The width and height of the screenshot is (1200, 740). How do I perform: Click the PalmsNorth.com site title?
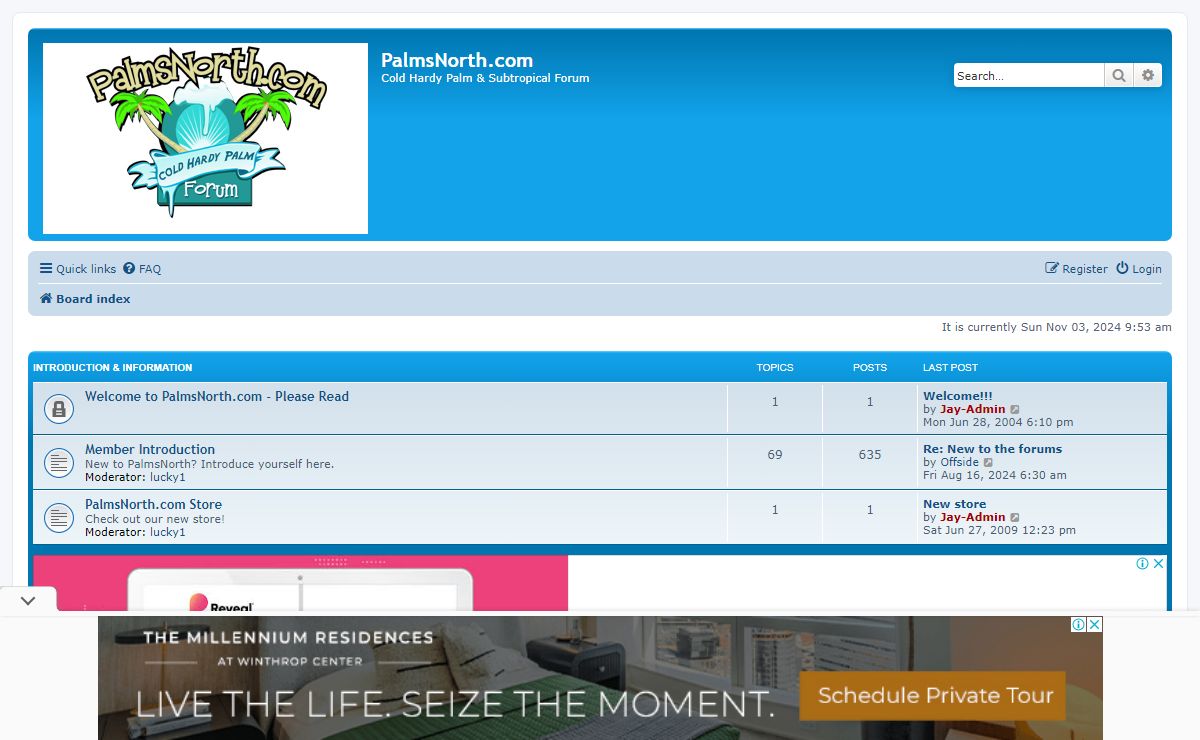coord(457,60)
